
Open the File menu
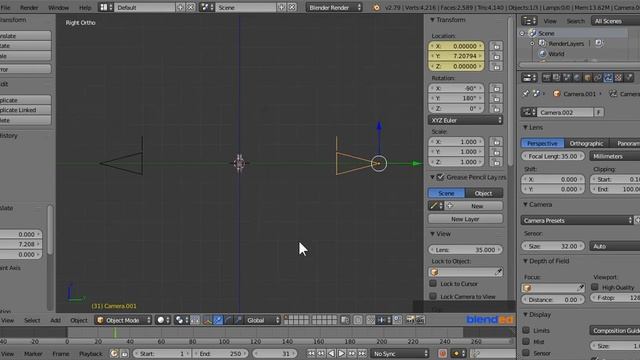click(x=6, y=7)
